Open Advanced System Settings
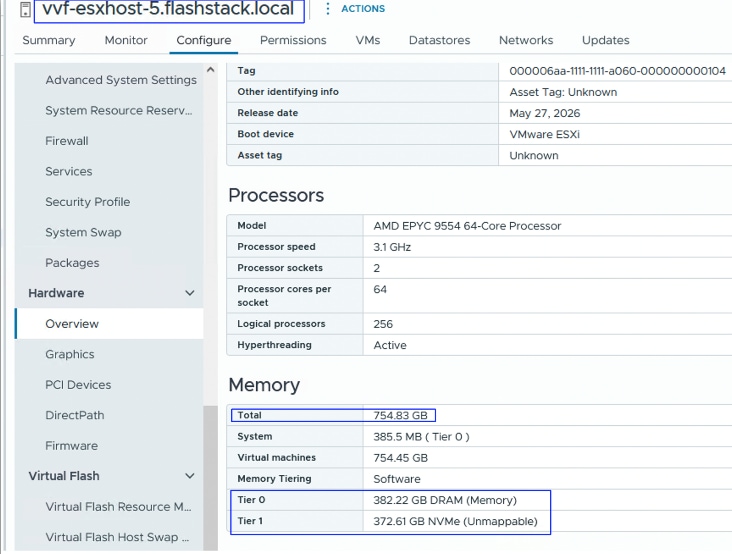Screen dimensions: 732x554 (x=121, y=80)
